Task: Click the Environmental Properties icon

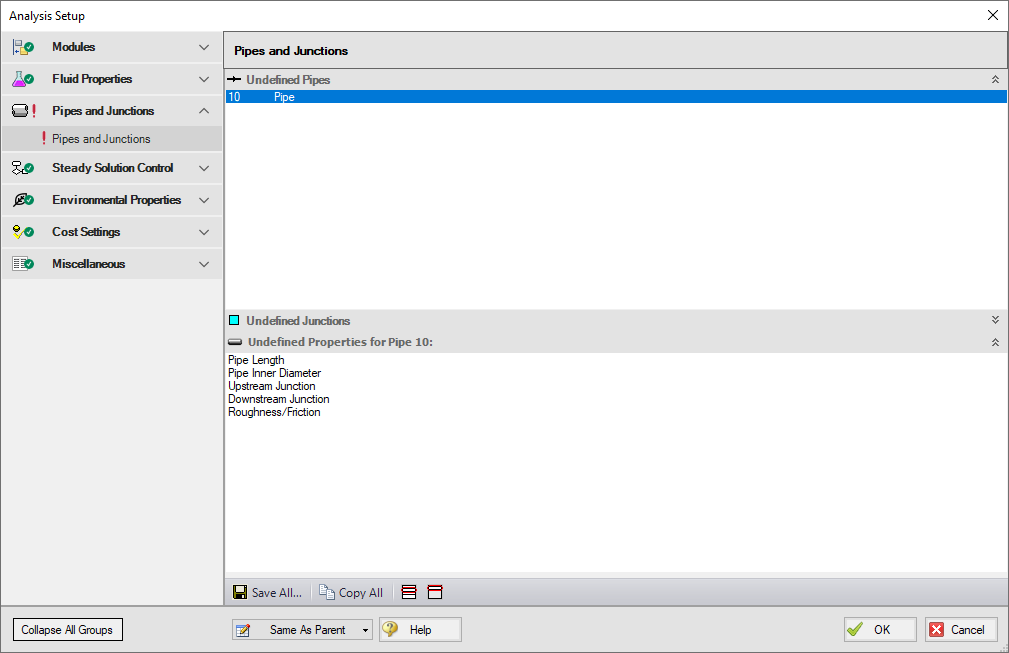Action: [23, 200]
